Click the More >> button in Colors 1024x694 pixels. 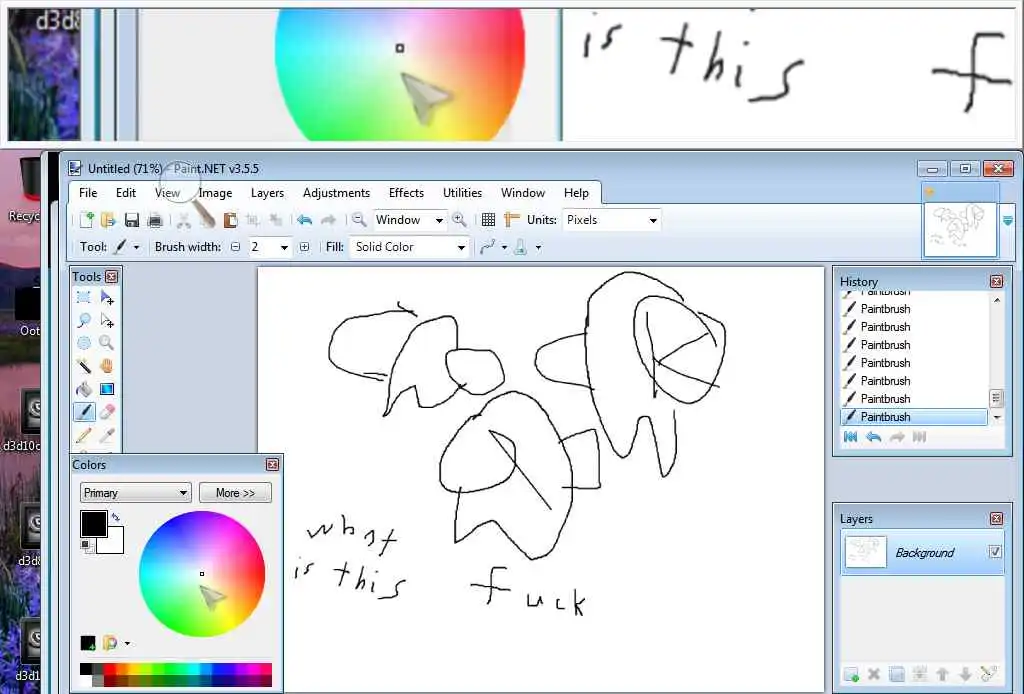[x=235, y=493]
